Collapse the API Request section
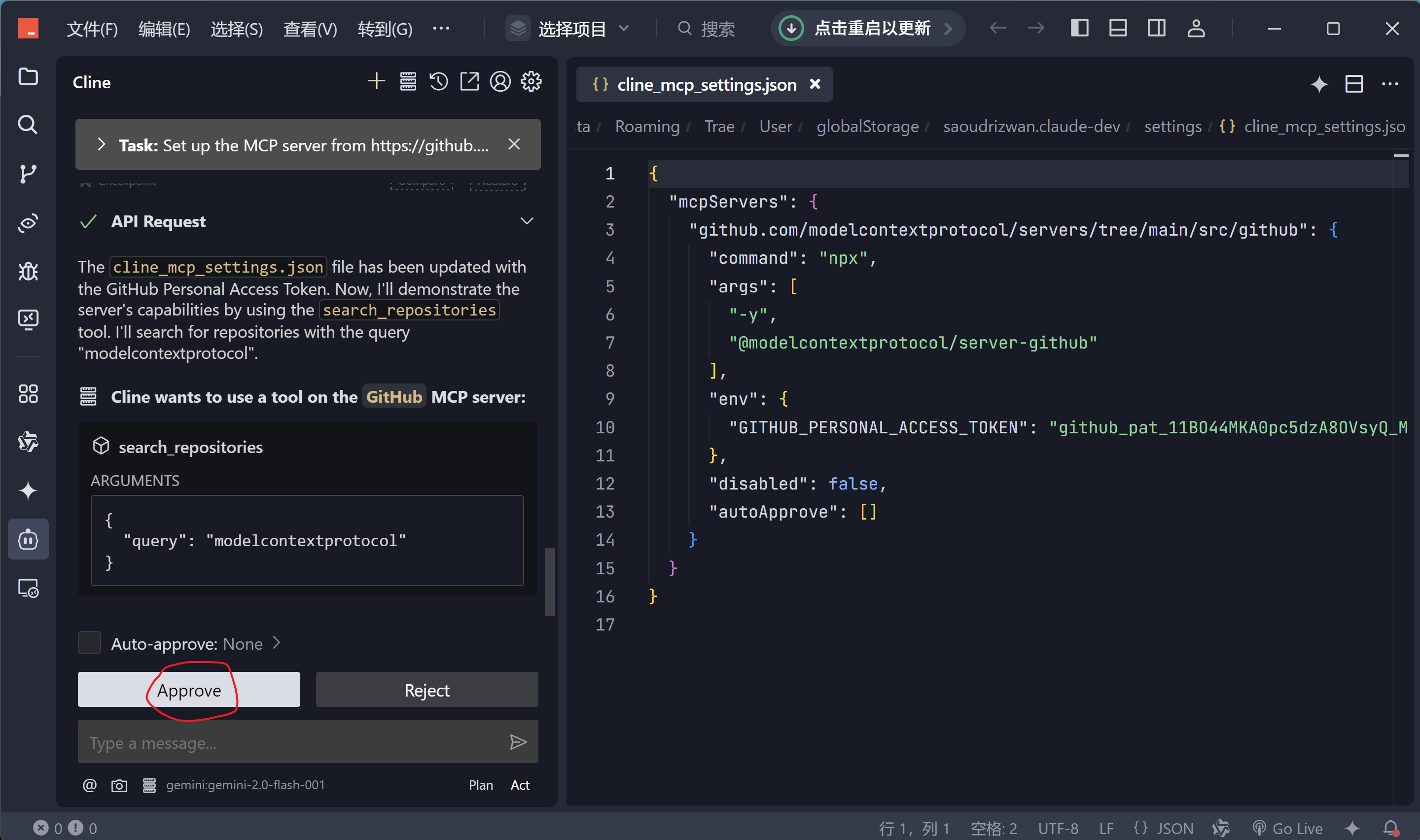 point(527,221)
